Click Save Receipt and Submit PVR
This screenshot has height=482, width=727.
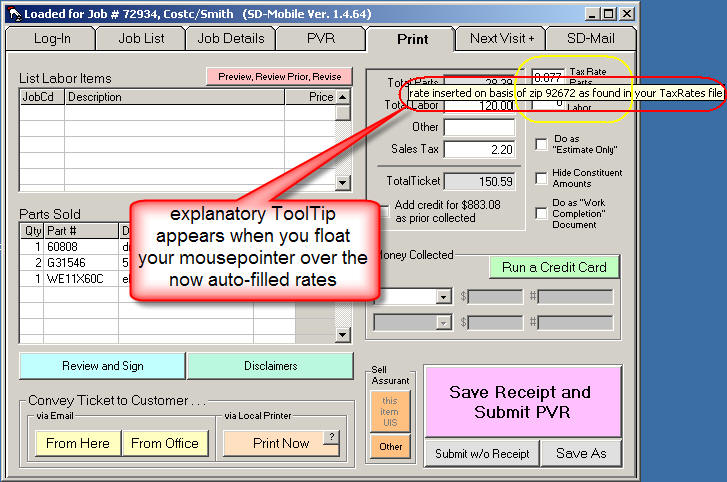[519, 402]
